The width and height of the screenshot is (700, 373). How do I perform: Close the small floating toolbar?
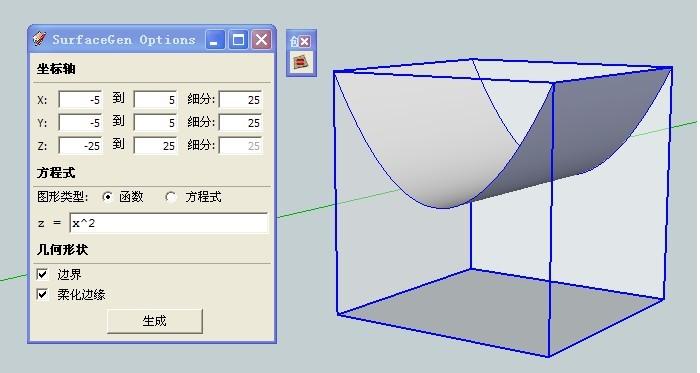[304, 41]
